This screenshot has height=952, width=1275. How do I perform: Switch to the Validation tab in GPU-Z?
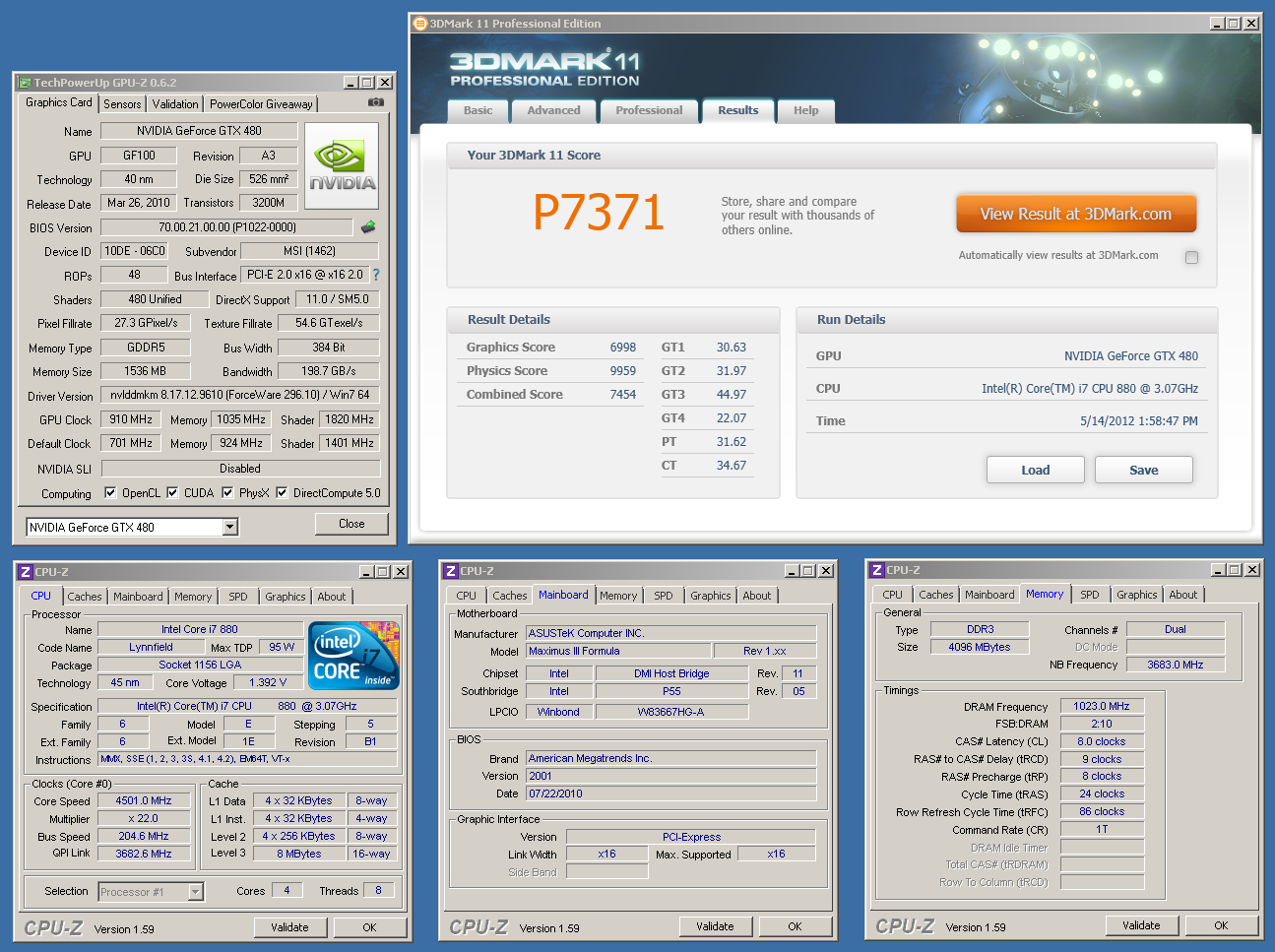(175, 104)
